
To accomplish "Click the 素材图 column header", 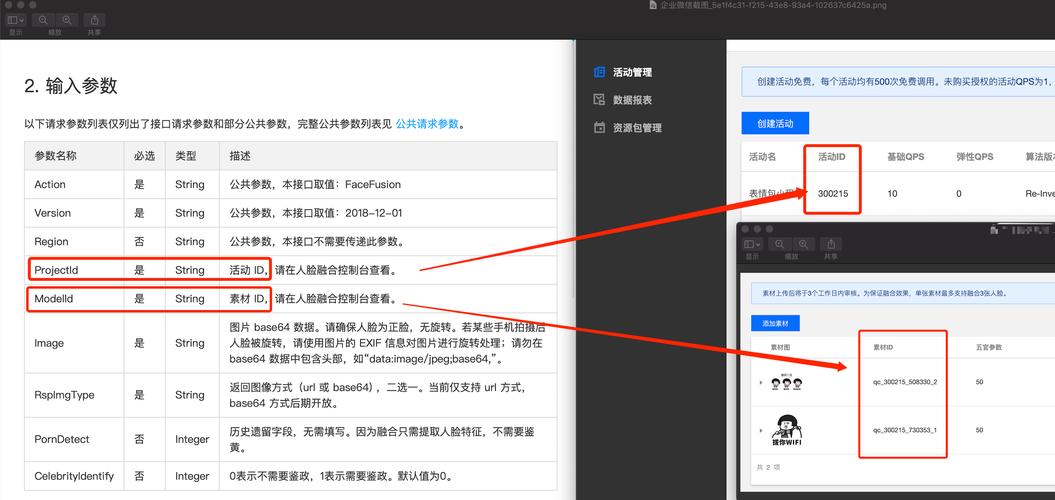I will point(781,347).
